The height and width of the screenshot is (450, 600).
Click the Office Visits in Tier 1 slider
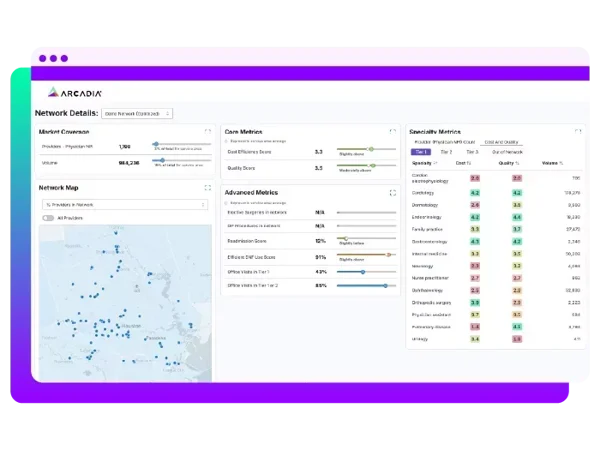coord(366,272)
